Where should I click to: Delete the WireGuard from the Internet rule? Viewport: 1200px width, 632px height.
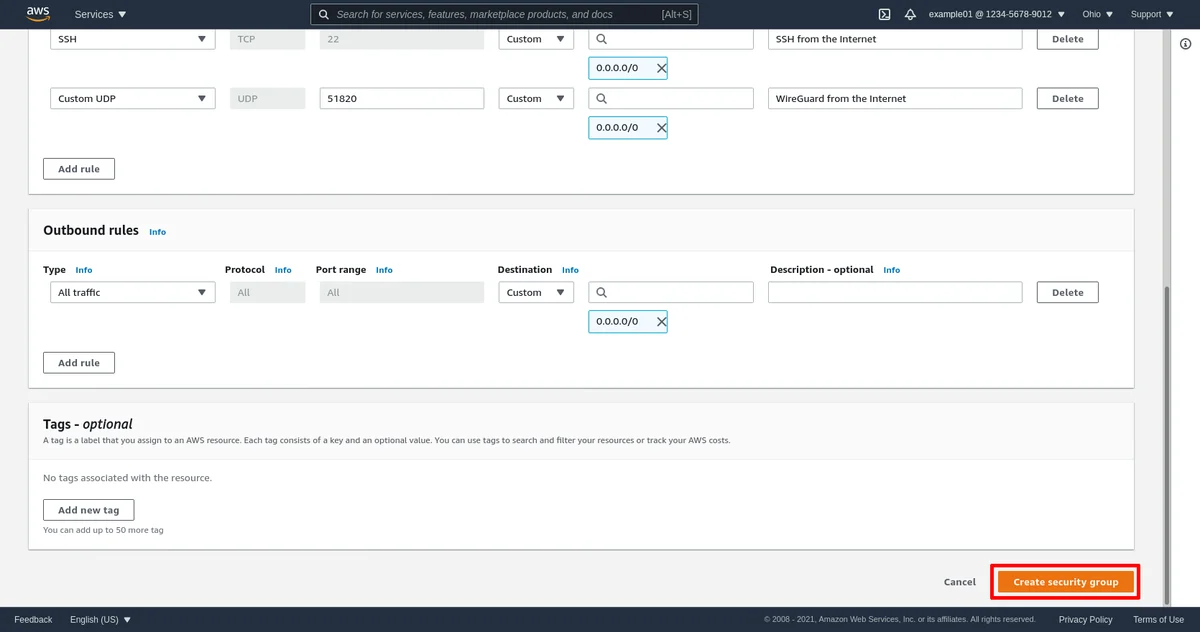pyautogui.click(x=1067, y=99)
